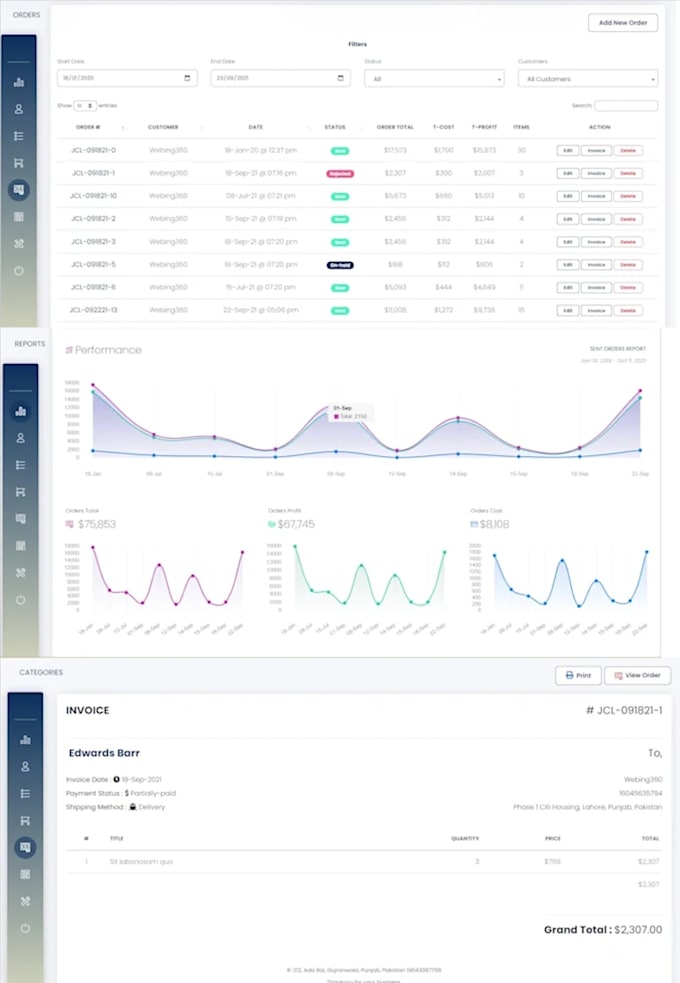This screenshot has height=983, width=680.
Task: Open the table-grid icon in the Reports sidebar
Action: coord(21,546)
